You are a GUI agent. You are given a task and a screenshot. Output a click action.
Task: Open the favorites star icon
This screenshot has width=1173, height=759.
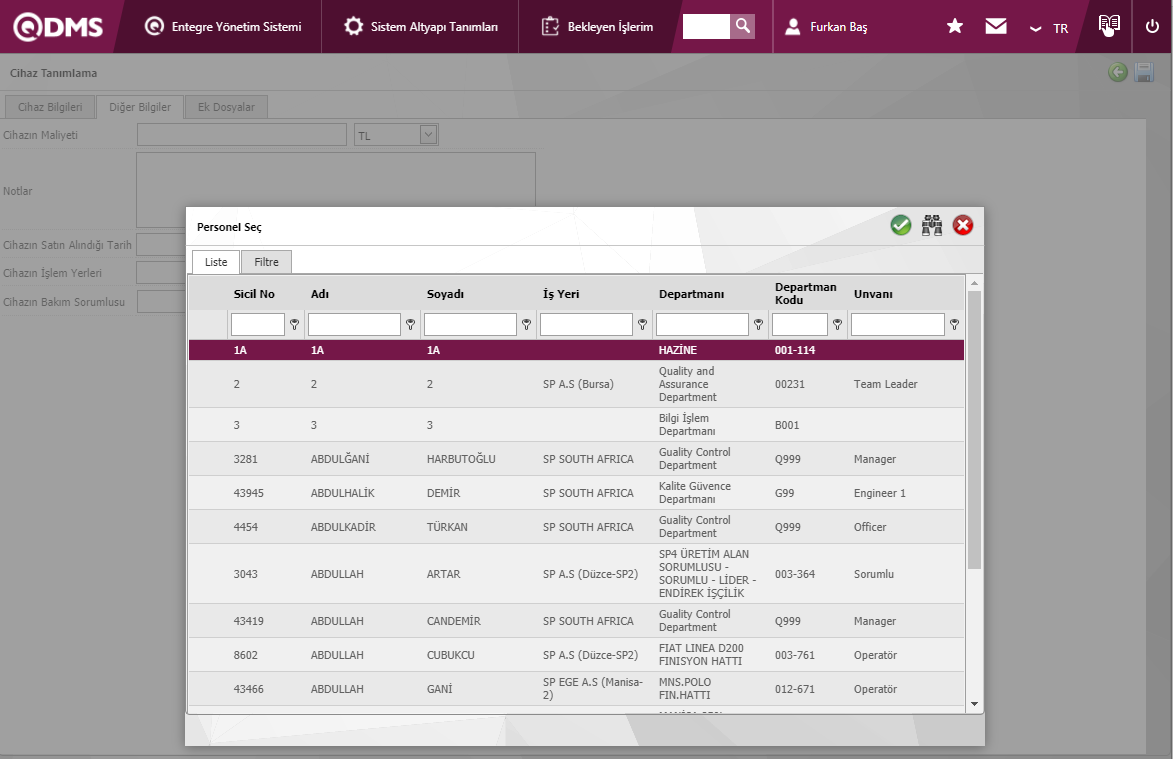pyautogui.click(x=955, y=27)
